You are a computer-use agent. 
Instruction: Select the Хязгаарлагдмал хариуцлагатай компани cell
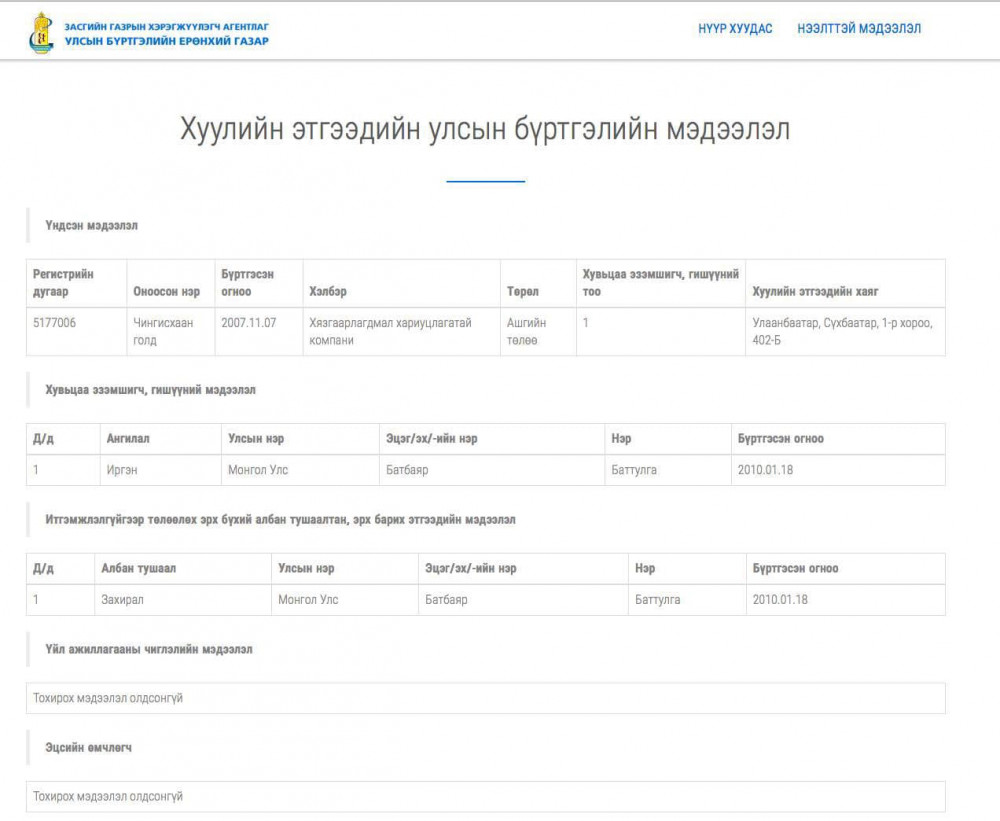(x=390, y=331)
